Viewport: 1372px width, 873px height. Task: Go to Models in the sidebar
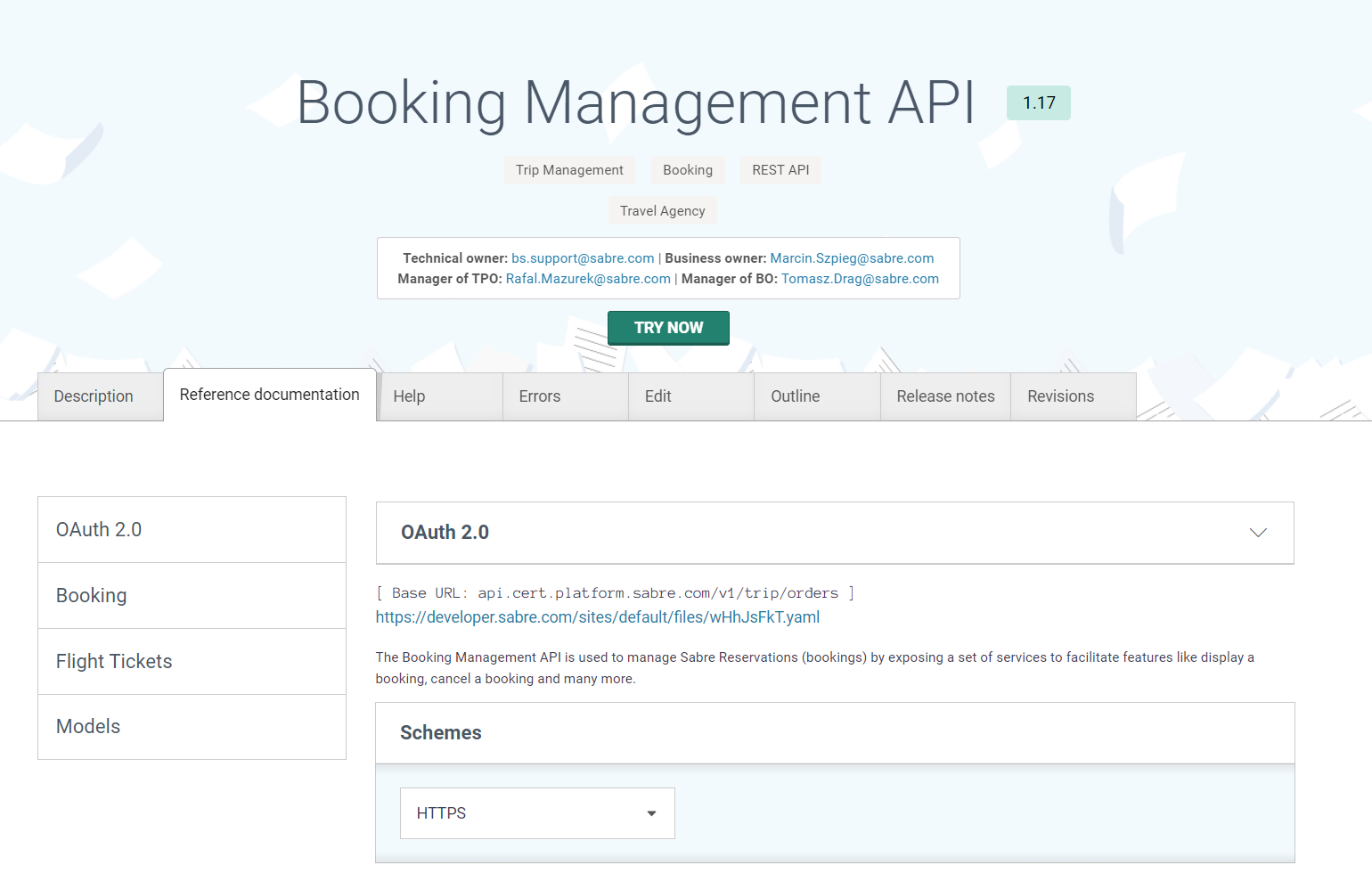point(192,727)
